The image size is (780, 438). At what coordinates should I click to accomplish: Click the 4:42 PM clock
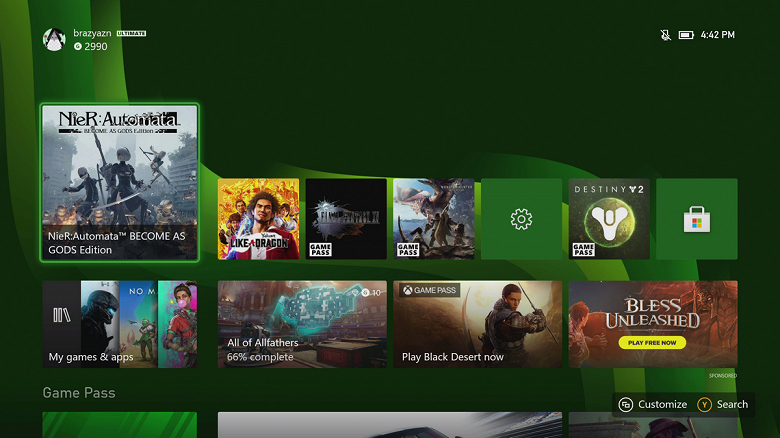pyautogui.click(x=718, y=35)
